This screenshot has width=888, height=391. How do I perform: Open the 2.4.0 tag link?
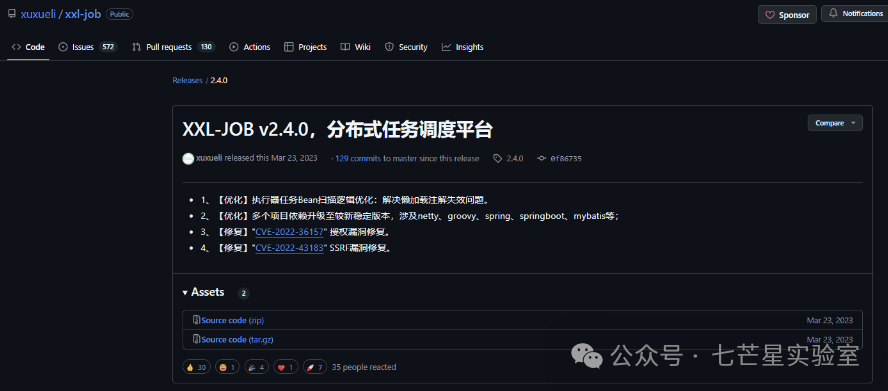click(x=515, y=159)
